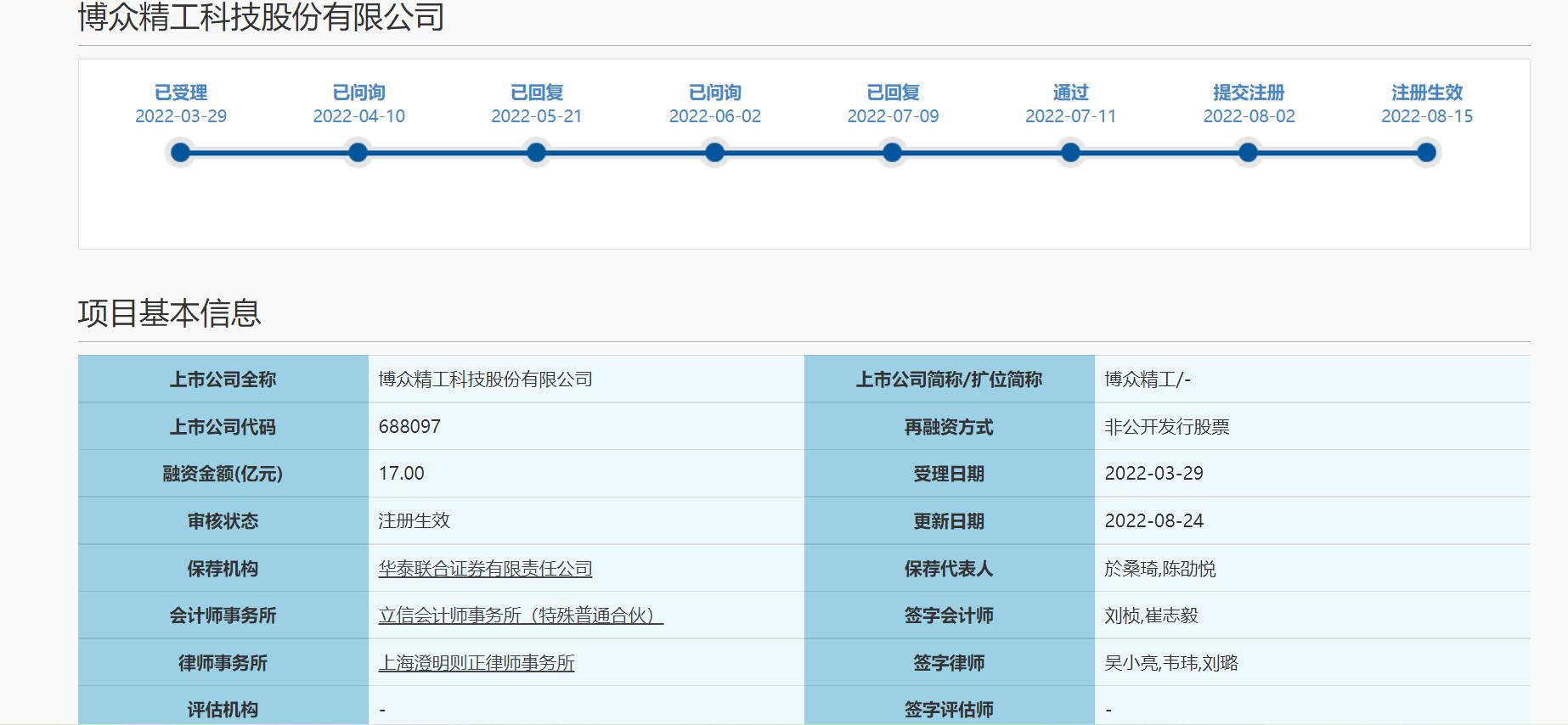The width and height of the screenshot is (1568, 725).
Task: Click the full company name table value
Action: (x=485, y=379)
